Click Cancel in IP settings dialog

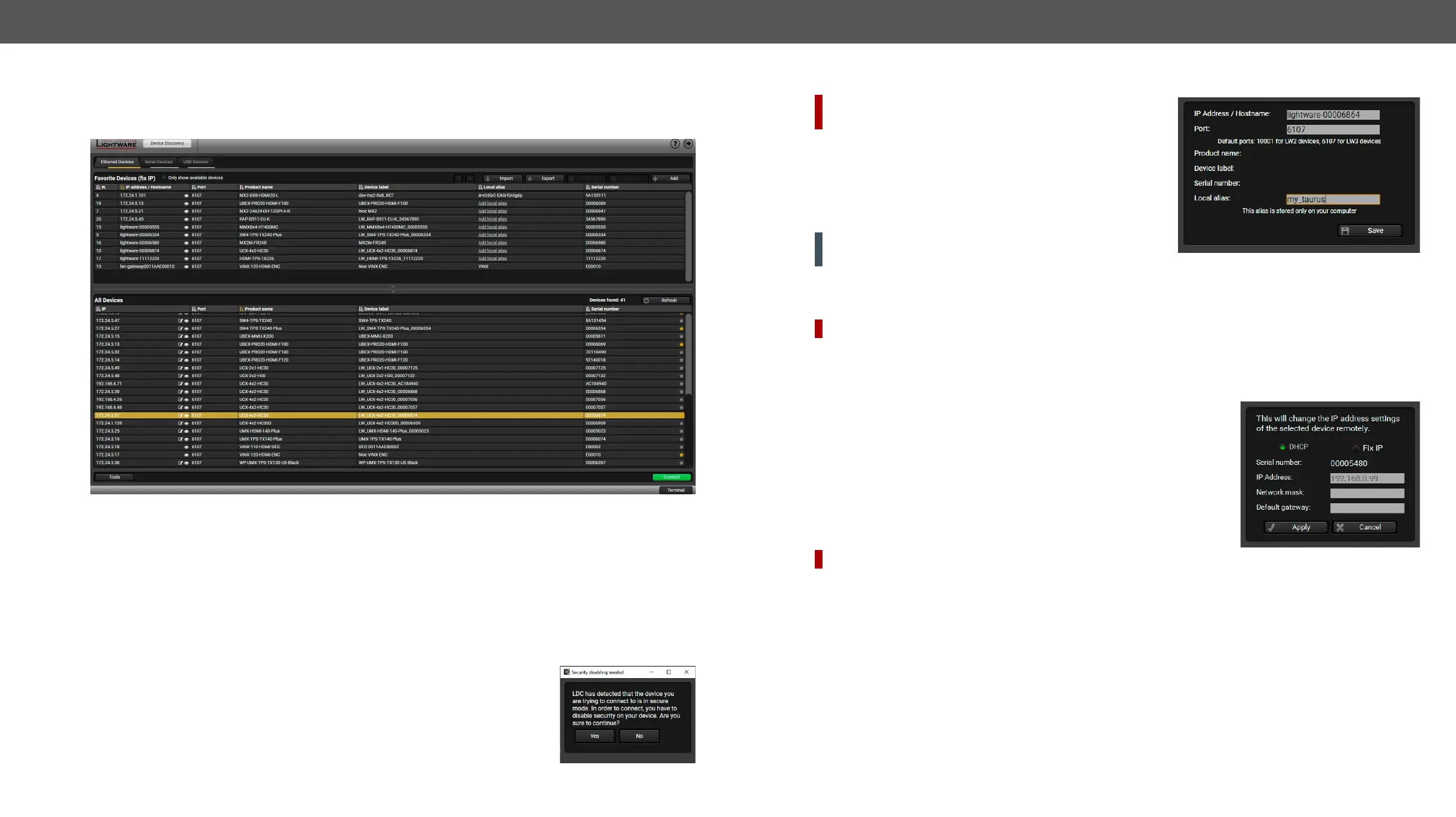(1364, 528)
